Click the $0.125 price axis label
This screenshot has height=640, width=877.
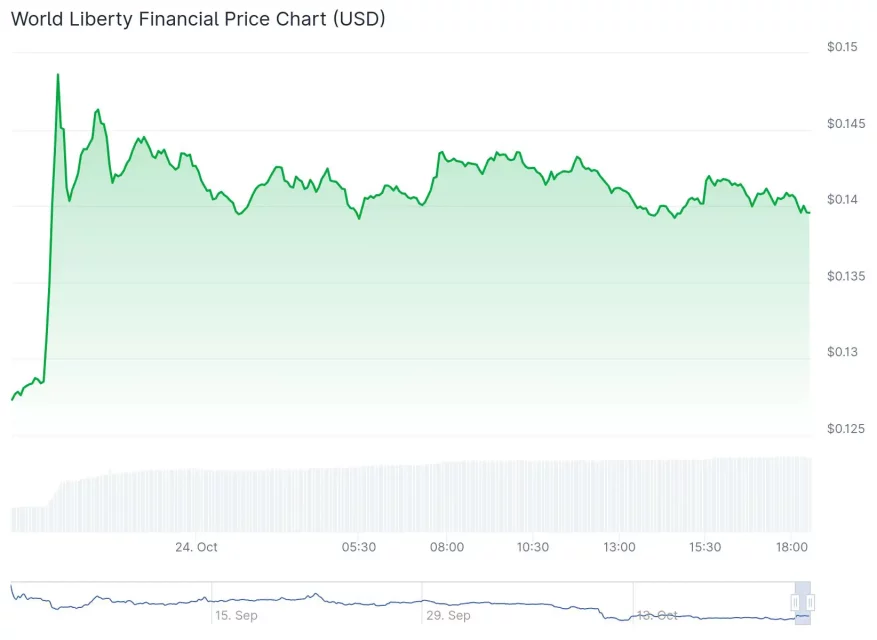tap(846, 429)
